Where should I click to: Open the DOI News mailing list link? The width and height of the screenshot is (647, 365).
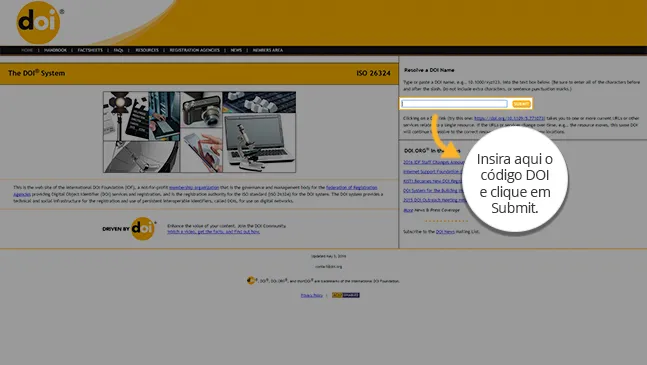[445, 232]
